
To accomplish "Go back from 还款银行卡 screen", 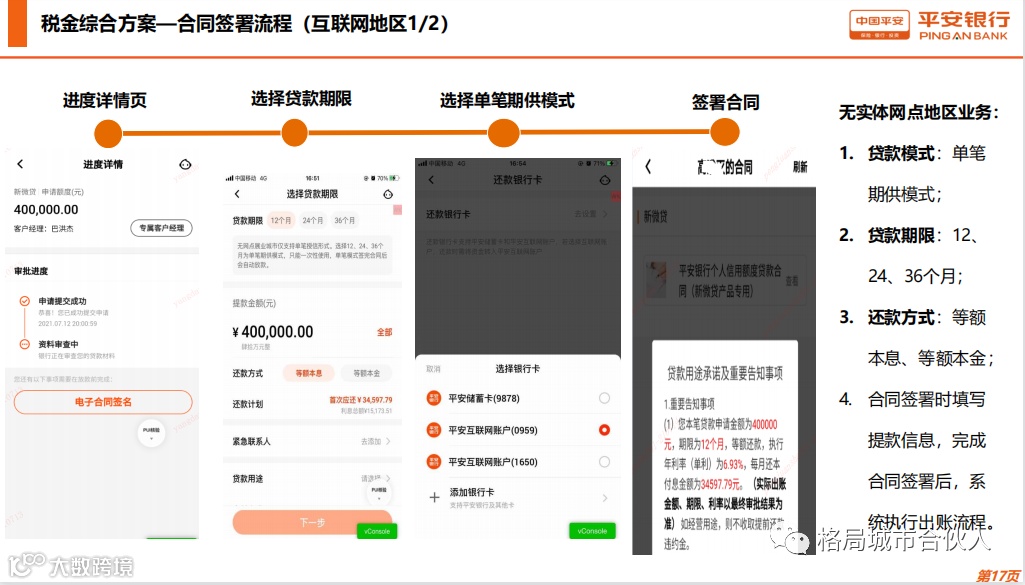I will 431,180.
